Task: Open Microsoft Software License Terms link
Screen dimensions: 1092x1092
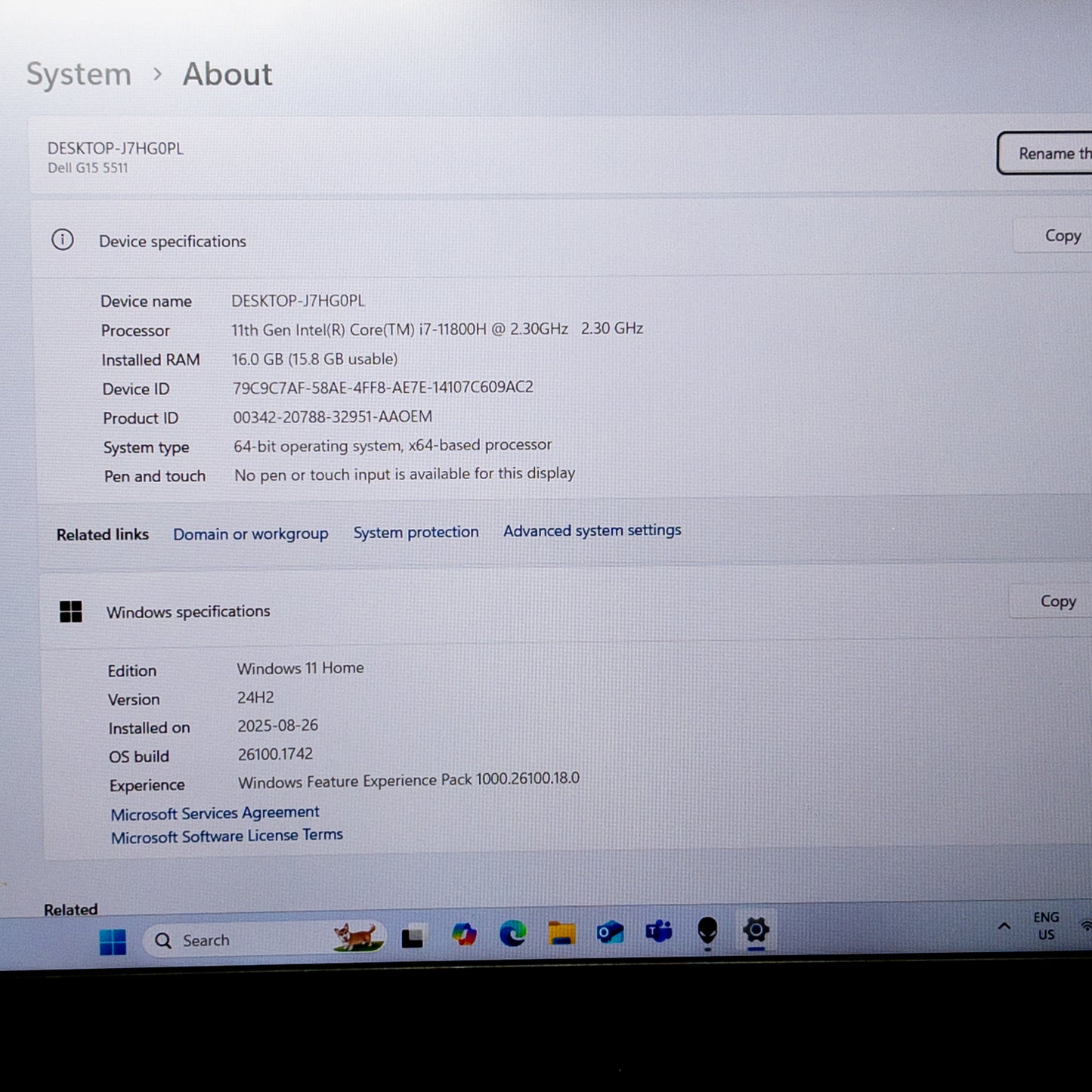Action: (227, 836)
